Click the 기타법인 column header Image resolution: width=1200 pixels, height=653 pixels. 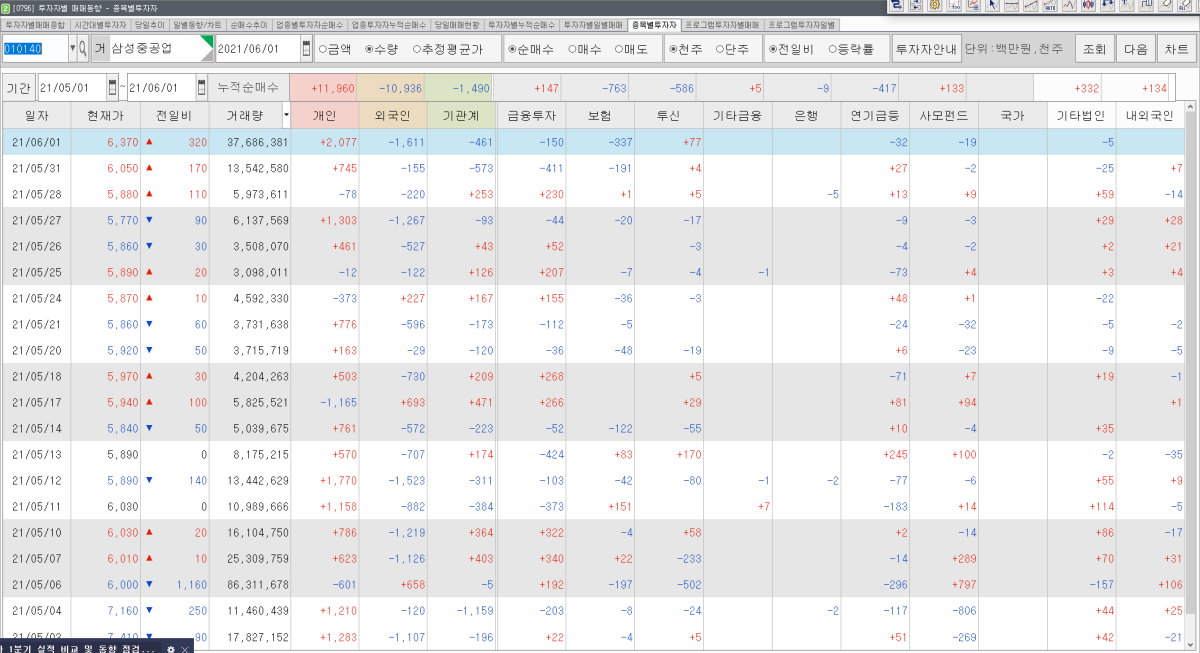pyautogui.click(x=1082, y=115)
